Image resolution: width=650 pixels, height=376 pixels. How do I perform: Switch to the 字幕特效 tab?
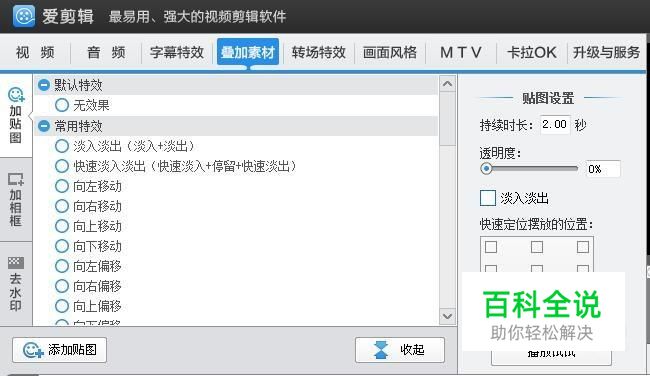click(x=177, y=53)
